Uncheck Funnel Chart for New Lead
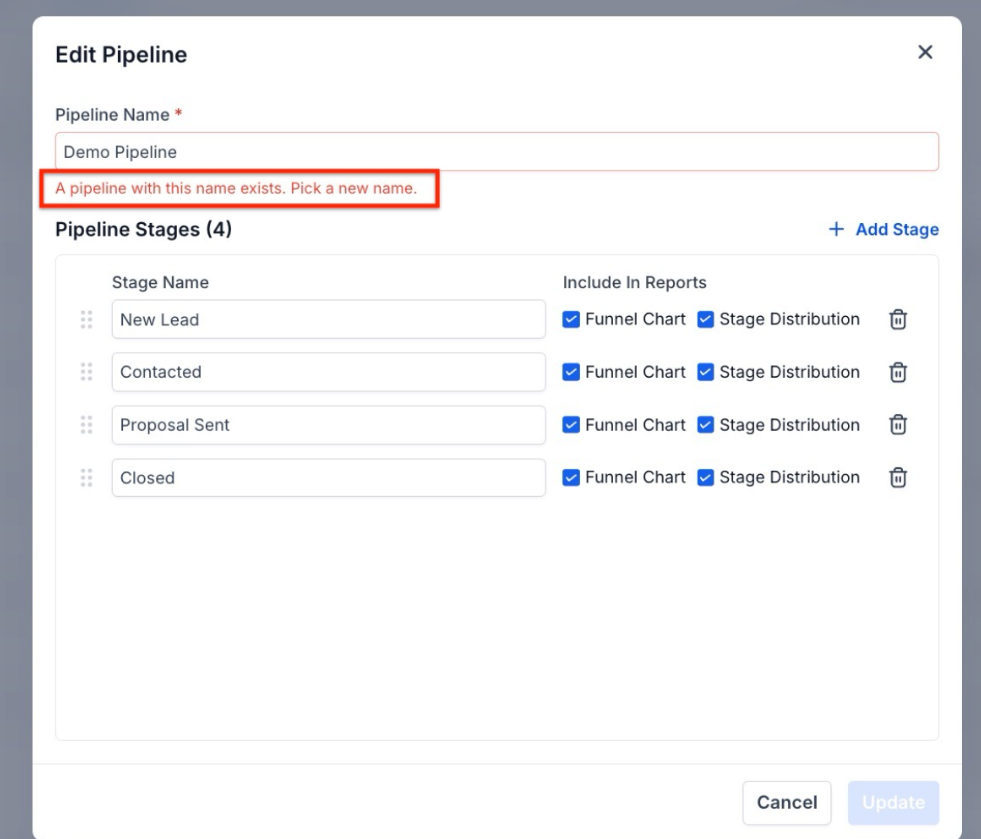 click(571, 320)
